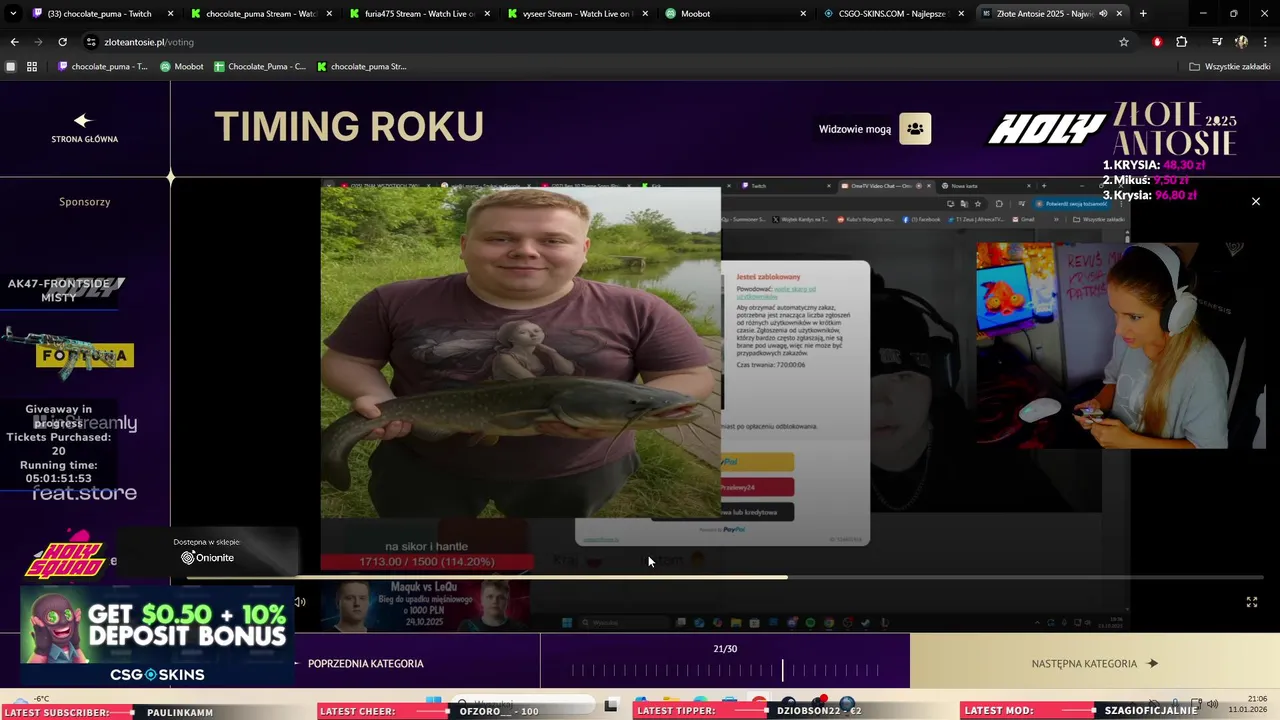This screenshot has height=720, width=1280.
Task: Reload the zloteantosie.pl page
Action: (x=62, y=42)
